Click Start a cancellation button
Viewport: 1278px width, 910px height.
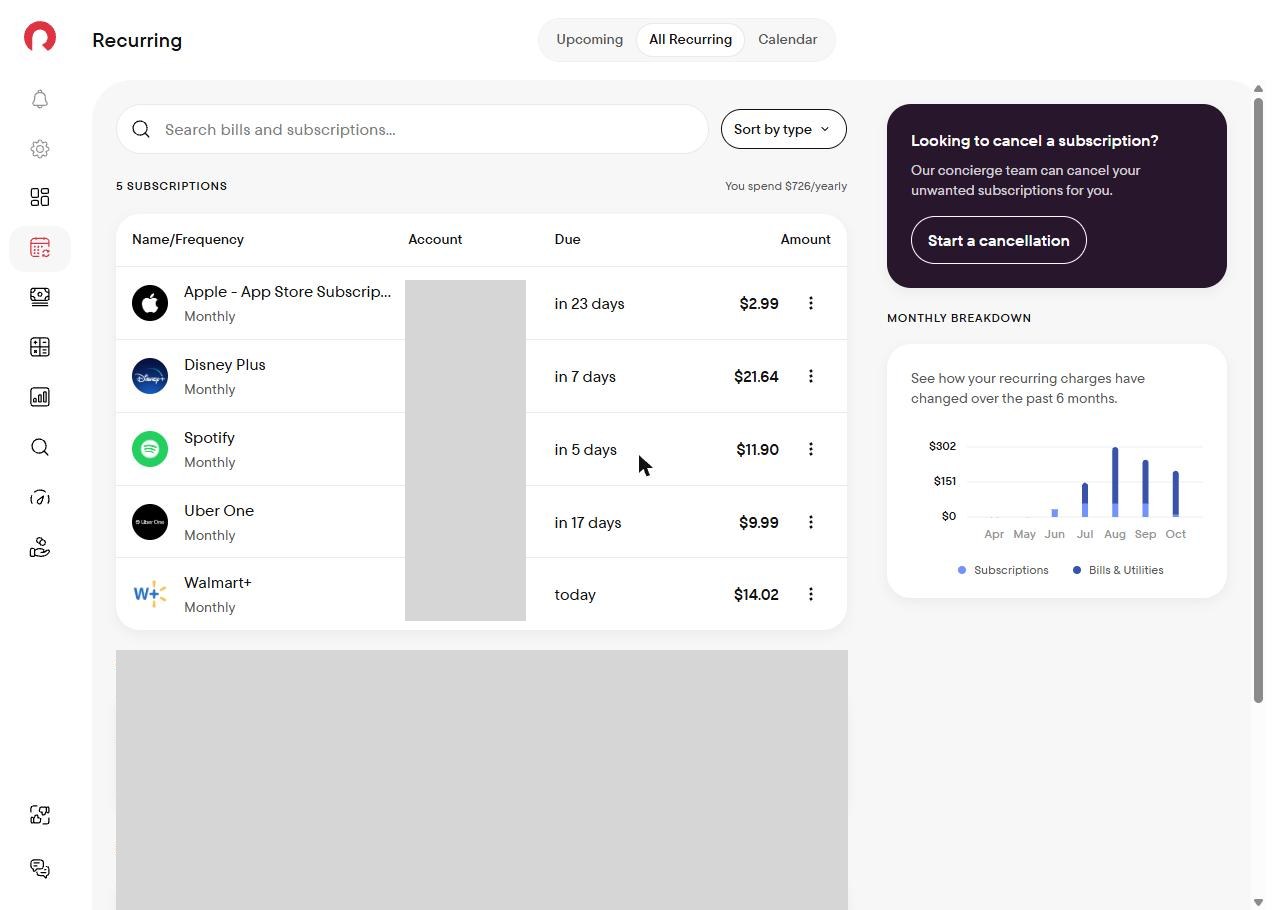pyautogui.click(x=998, y=240)
